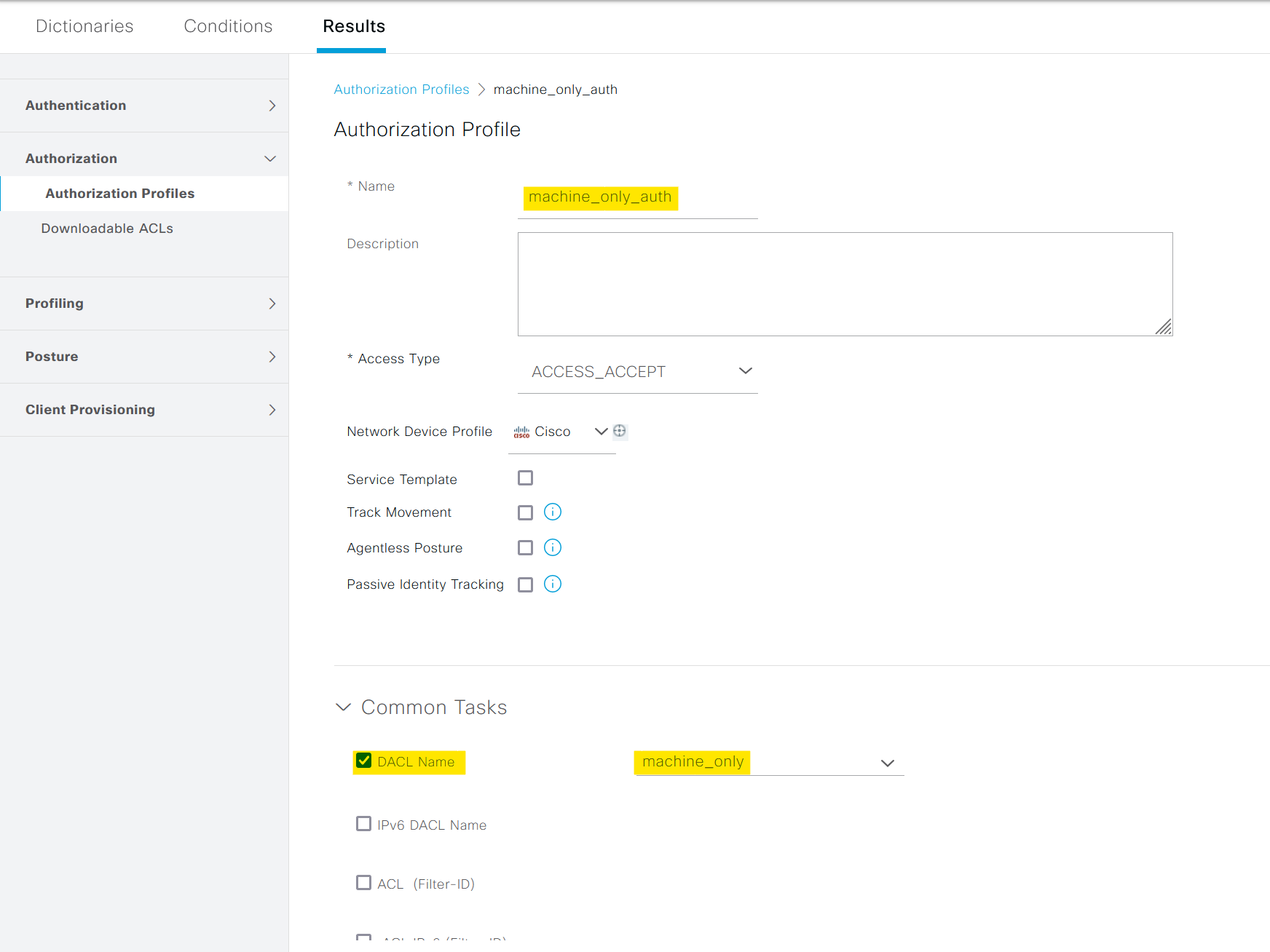Expand the Profiling section

[272, 304]
